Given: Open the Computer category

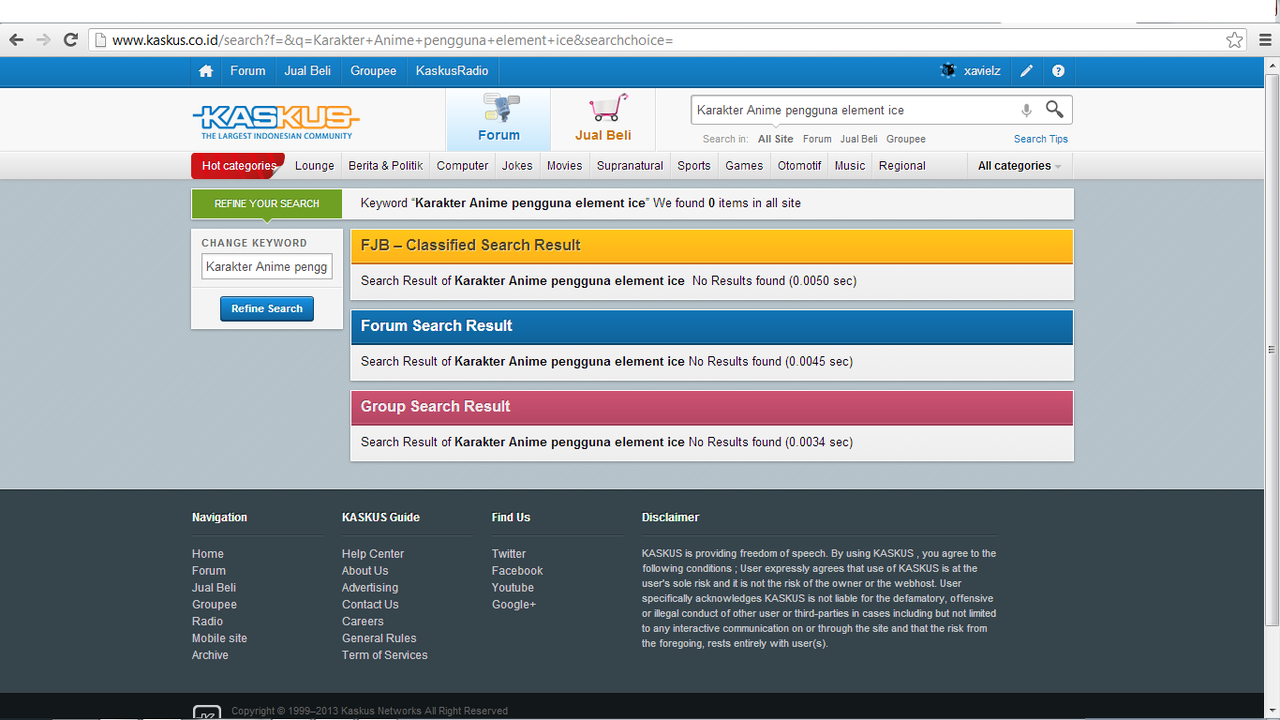Looking at the screenshot, I should click(463, 166).
